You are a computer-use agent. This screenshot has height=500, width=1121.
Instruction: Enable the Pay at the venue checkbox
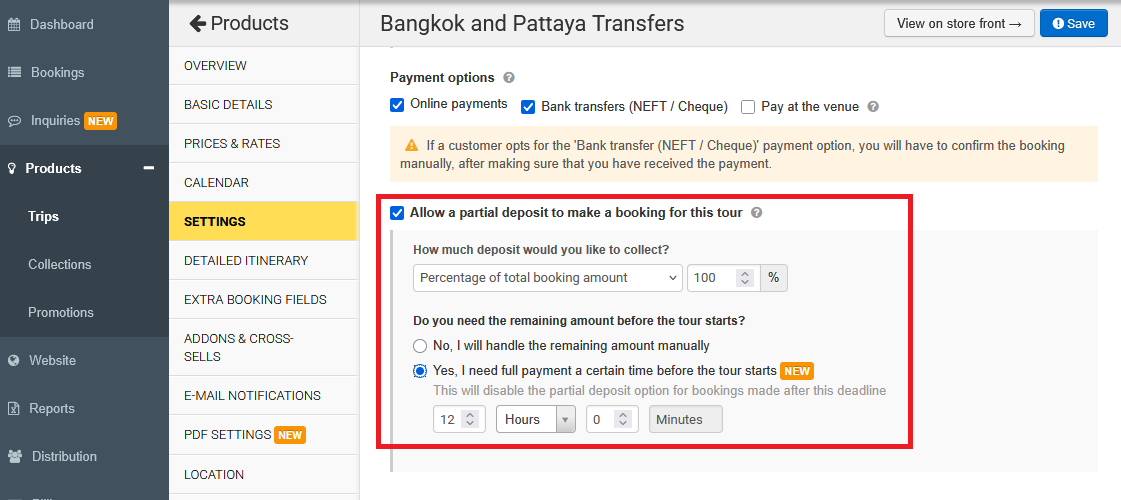point(748,107)
